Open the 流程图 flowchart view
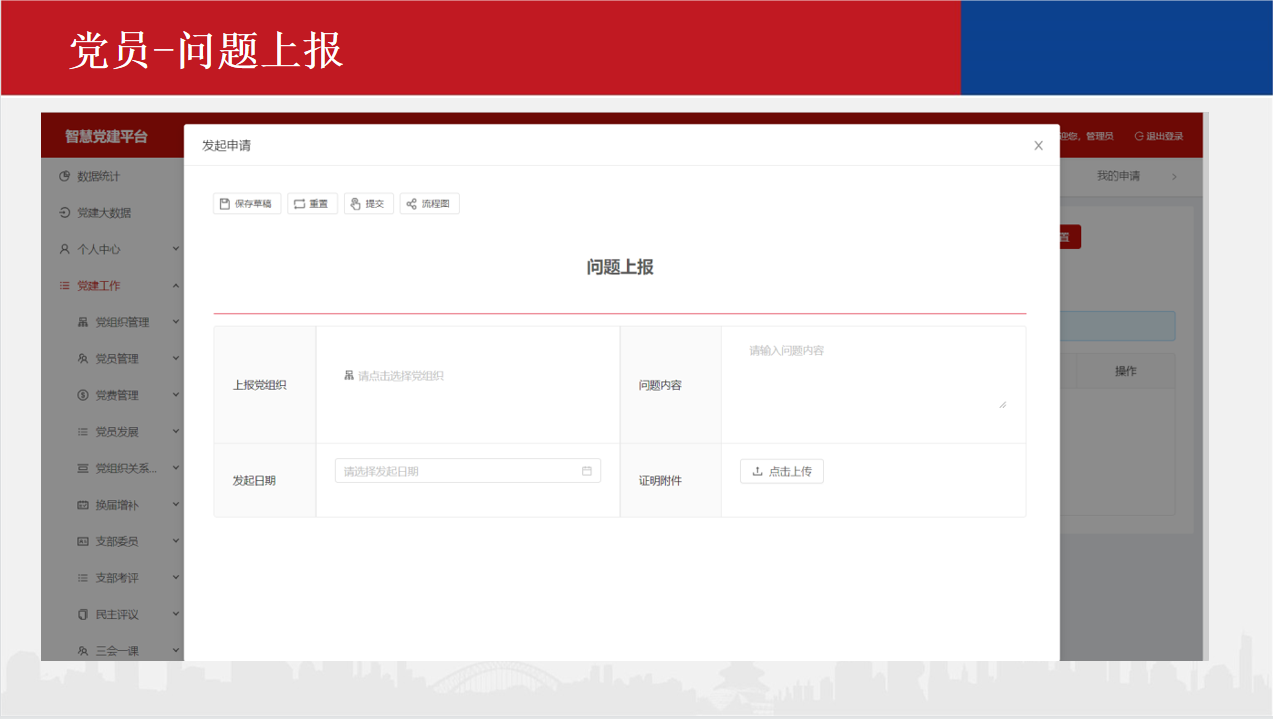Image resolution: width=1273 pixels, height=719 pixels. [x=429, y=204]
